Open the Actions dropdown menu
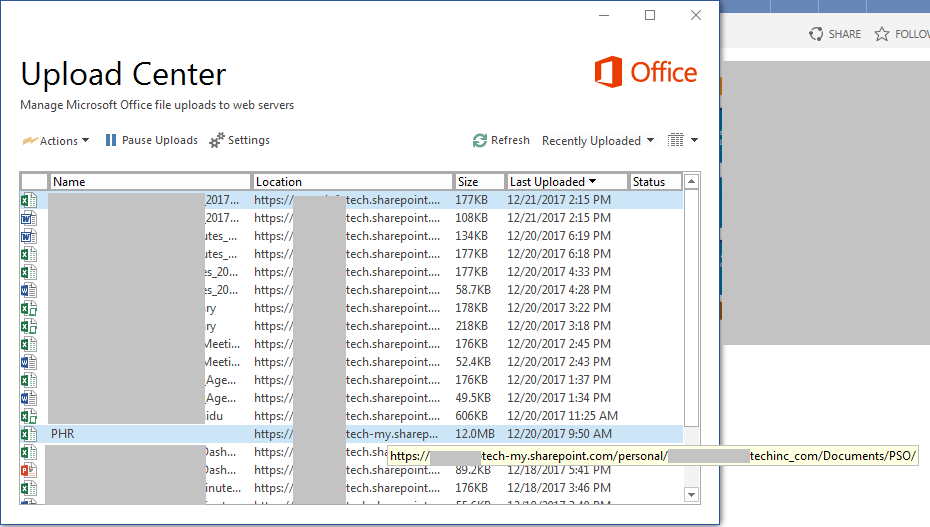The height and width of the screenshot is (527, 930). click(56, 140)
